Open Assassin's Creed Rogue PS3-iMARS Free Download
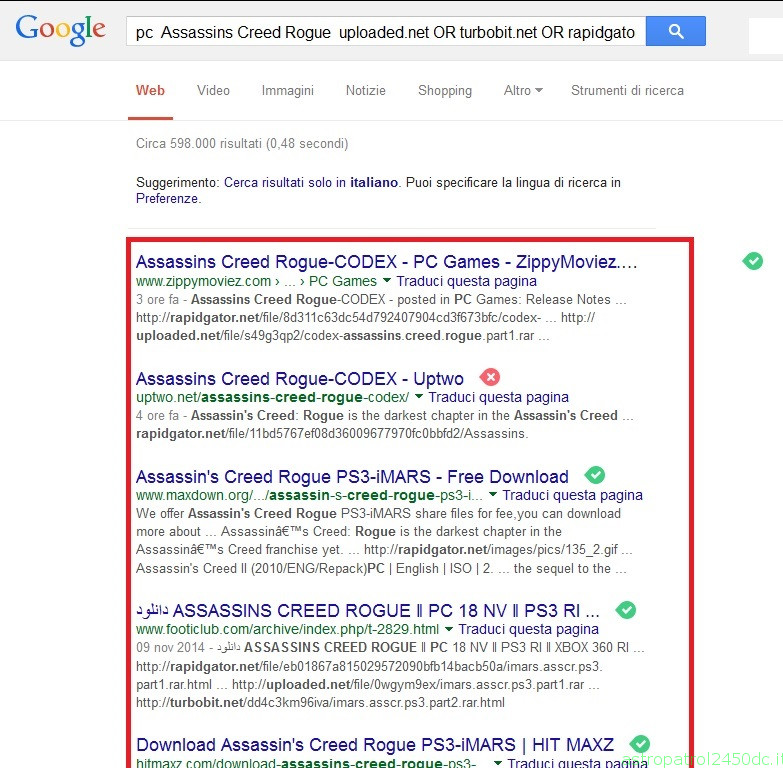This screenshot has width=783, height=768. [x=352, y=476]
